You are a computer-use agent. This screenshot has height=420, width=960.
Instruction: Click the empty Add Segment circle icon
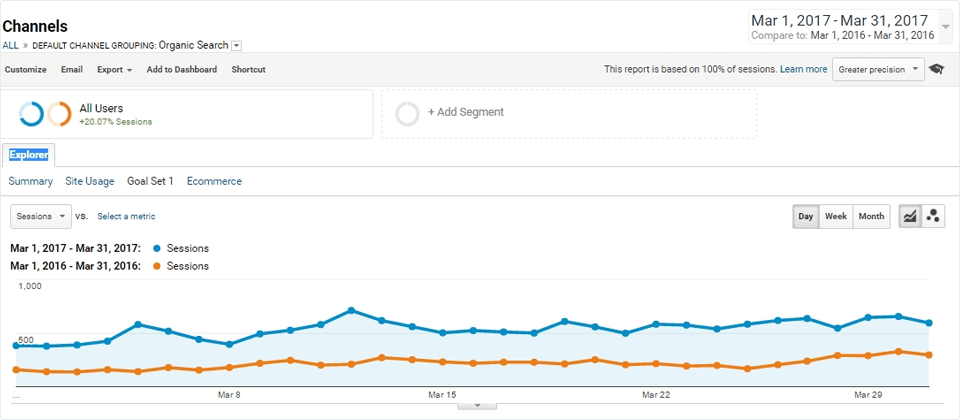[x=407, y=113]
